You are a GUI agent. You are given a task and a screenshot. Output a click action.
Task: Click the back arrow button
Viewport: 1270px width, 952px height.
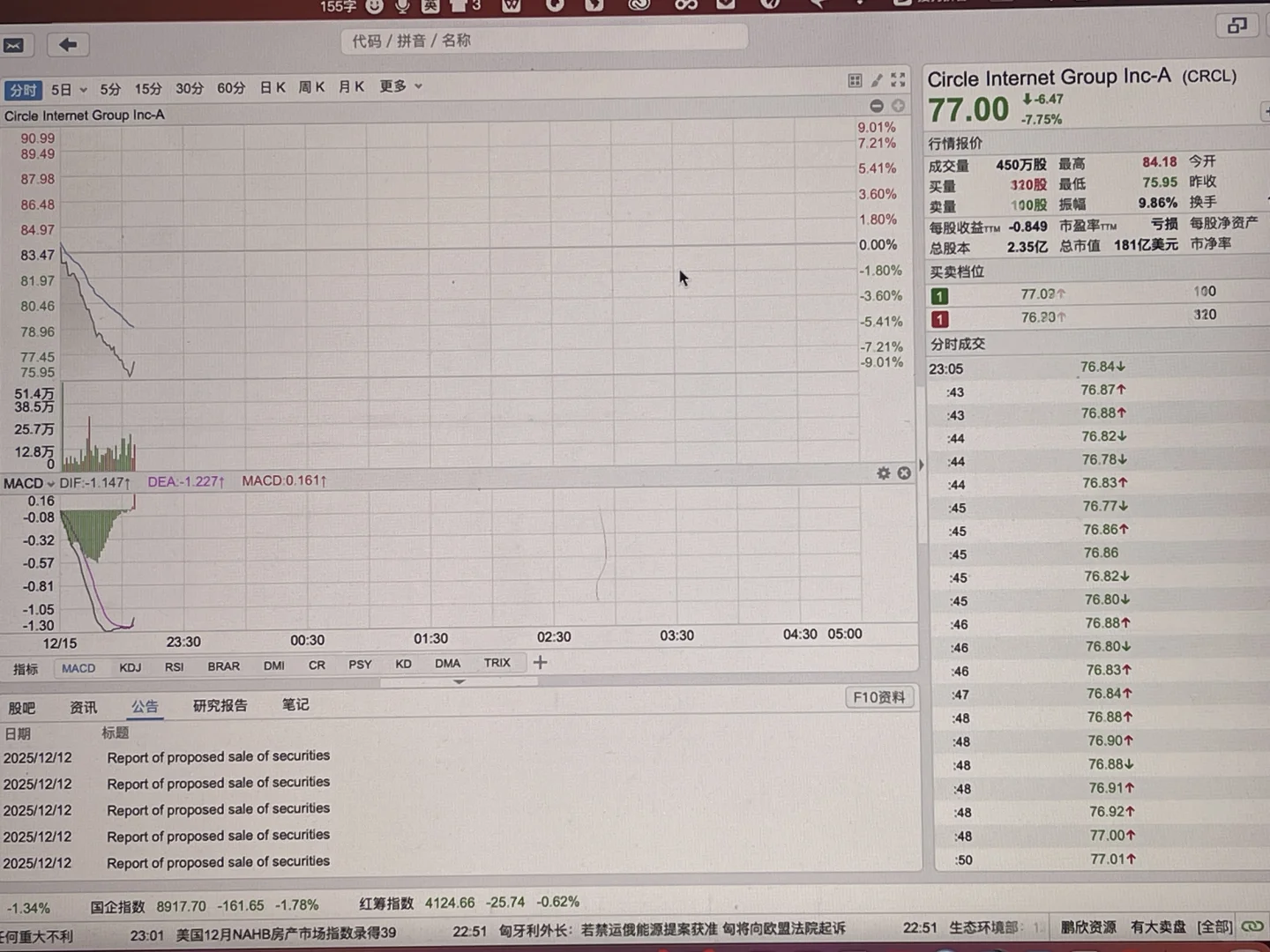coord(67,44)
